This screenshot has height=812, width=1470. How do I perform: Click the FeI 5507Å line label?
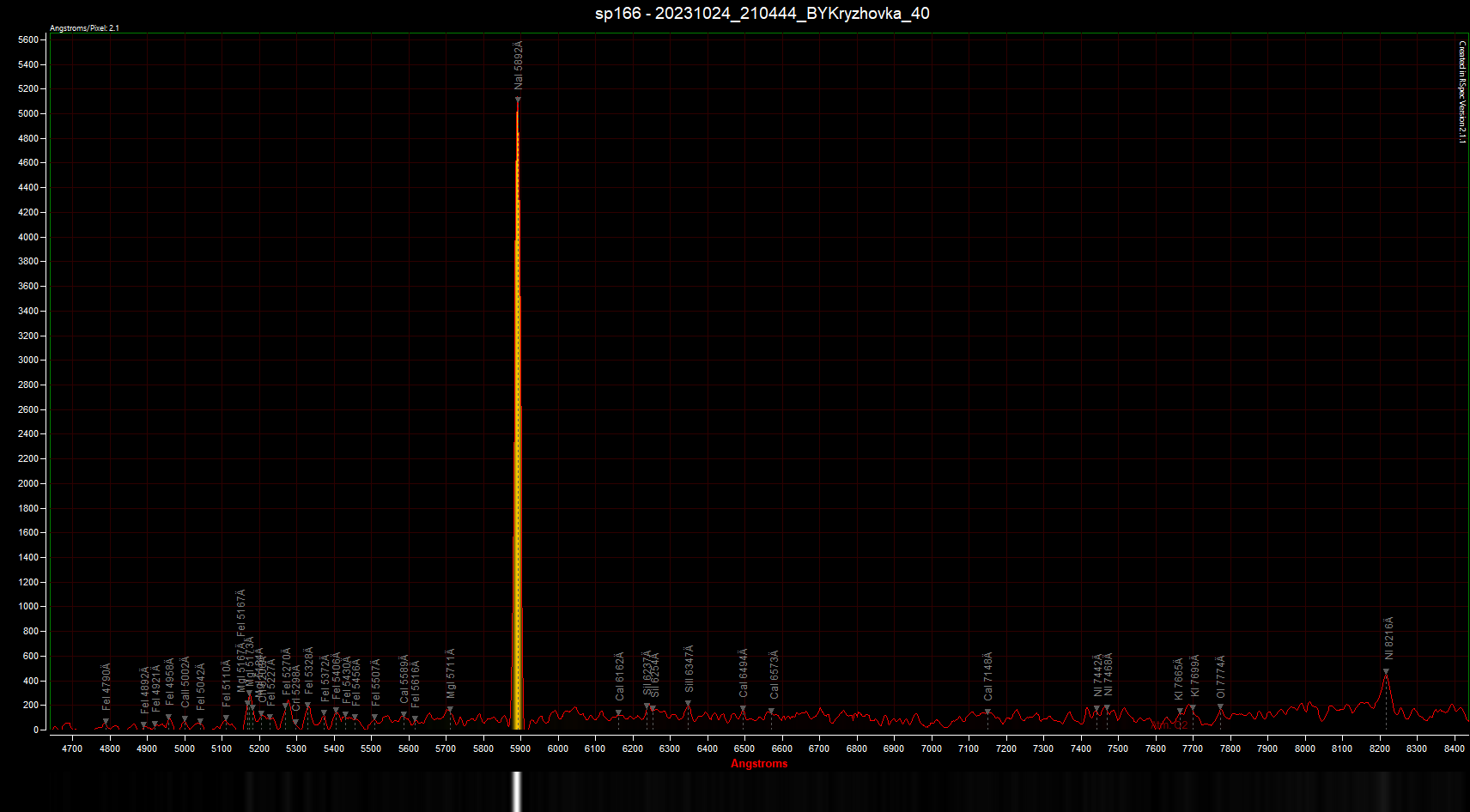point(375,682)
